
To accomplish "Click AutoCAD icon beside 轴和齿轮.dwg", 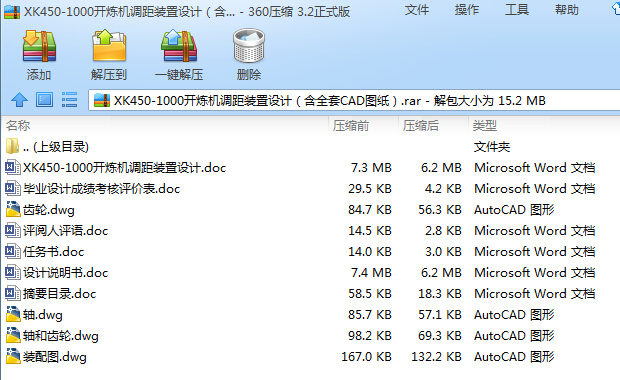I will pyautogui.click(x=13, y=335).
